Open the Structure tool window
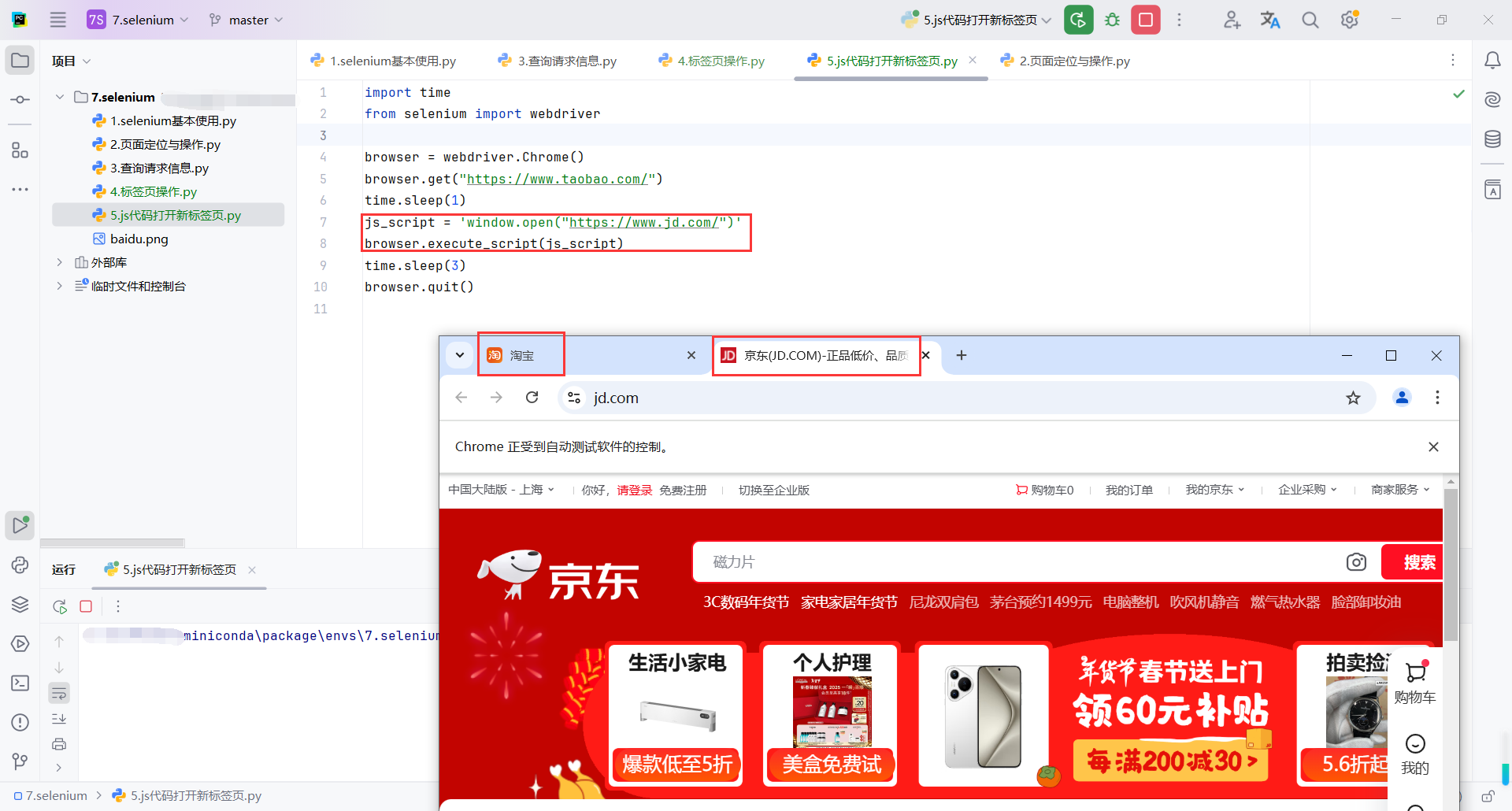1512x811 pixels. click(20, 150)
